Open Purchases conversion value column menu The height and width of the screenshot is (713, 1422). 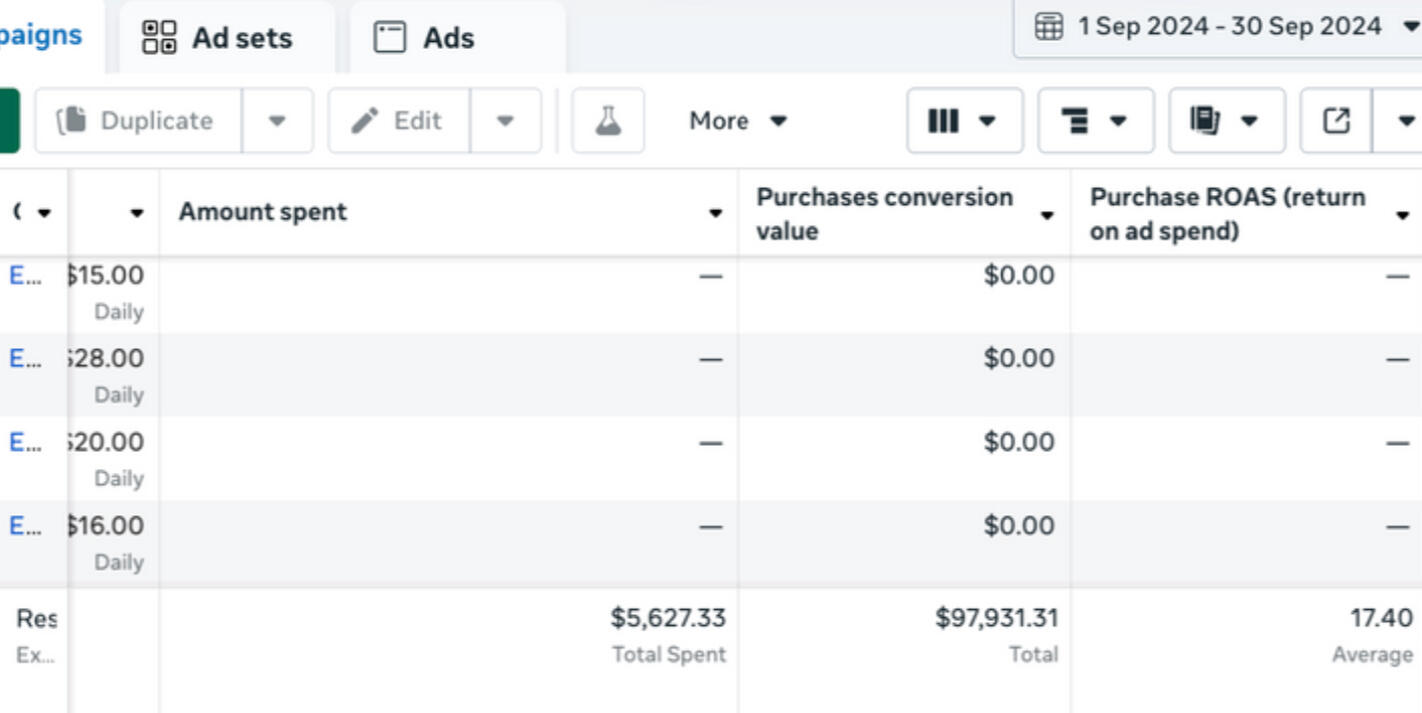click(x=1047, y=215)
